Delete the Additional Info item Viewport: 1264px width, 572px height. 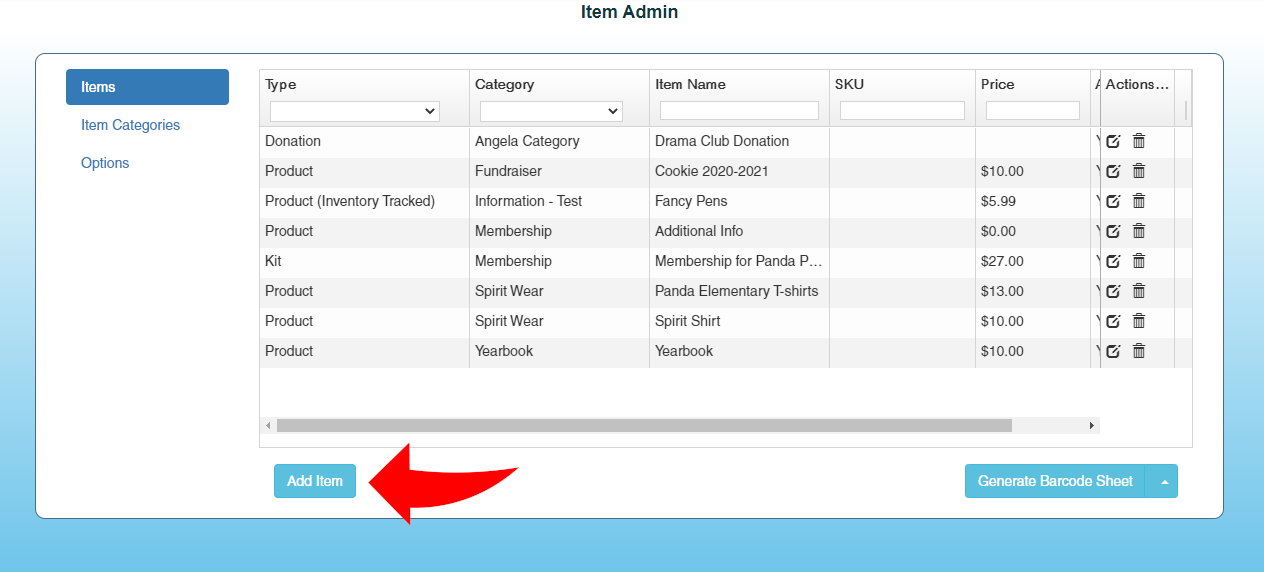click(1138, 231)
